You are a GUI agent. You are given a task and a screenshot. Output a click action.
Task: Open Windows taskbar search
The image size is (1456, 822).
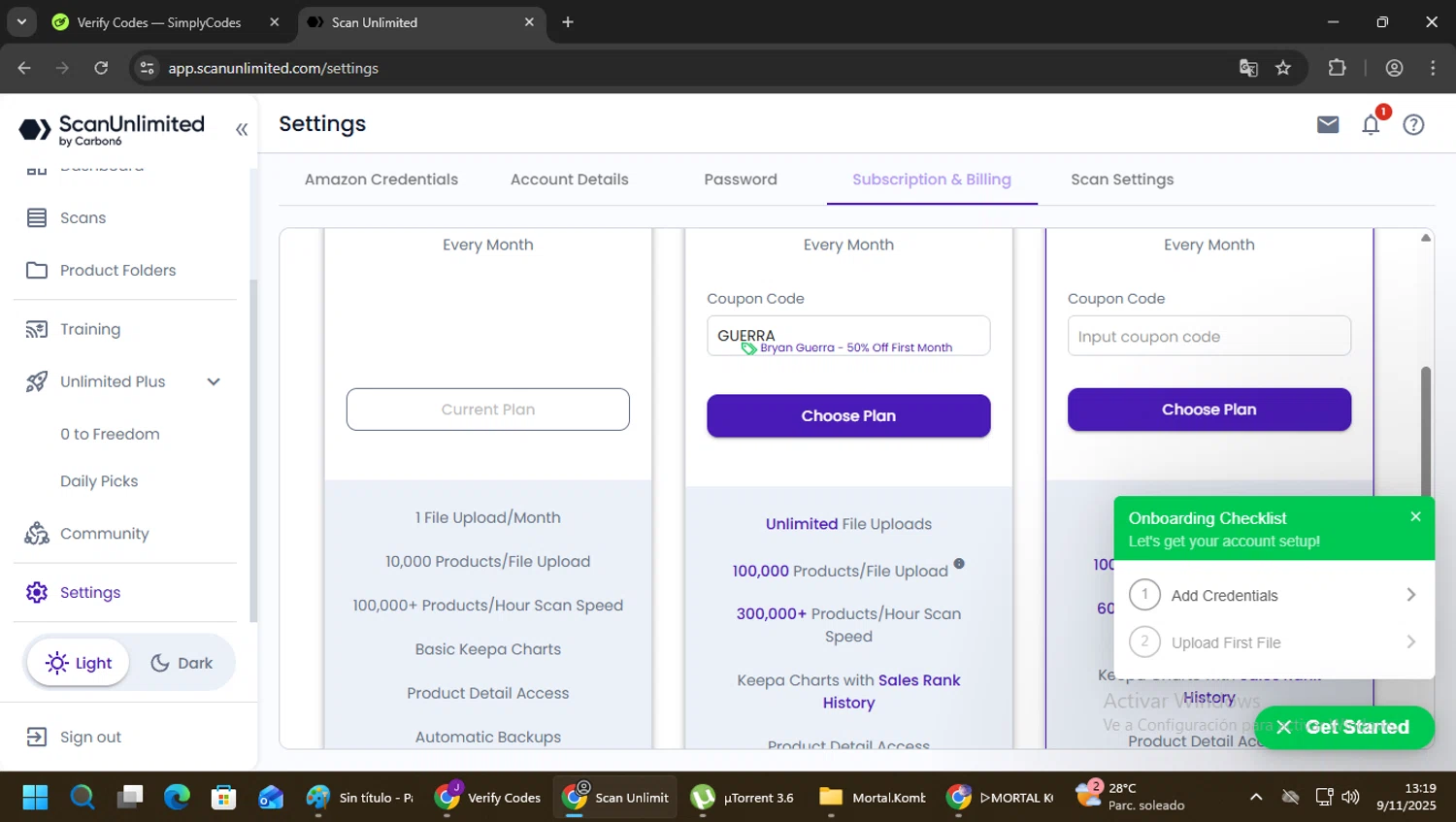(x=83, y=798)
